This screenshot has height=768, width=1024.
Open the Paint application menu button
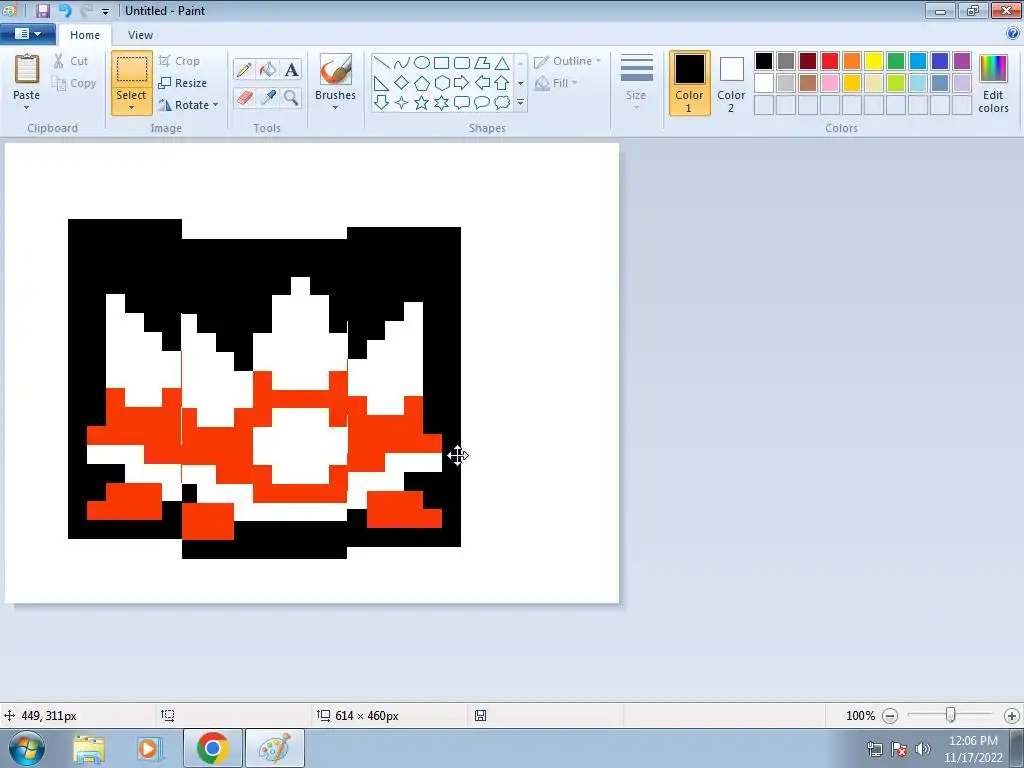(x=27, y=34)
